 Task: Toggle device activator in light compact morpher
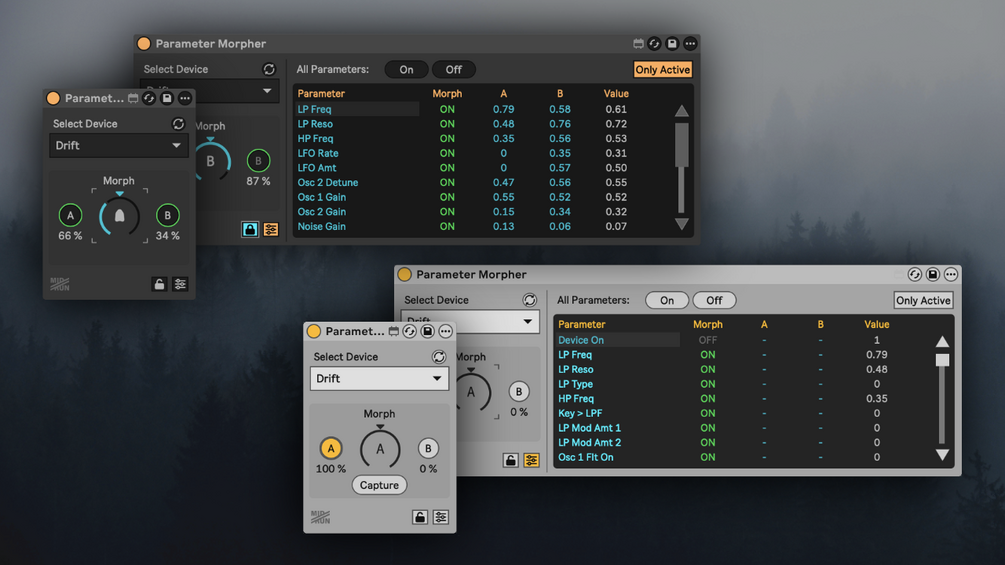tap(313, 331)
